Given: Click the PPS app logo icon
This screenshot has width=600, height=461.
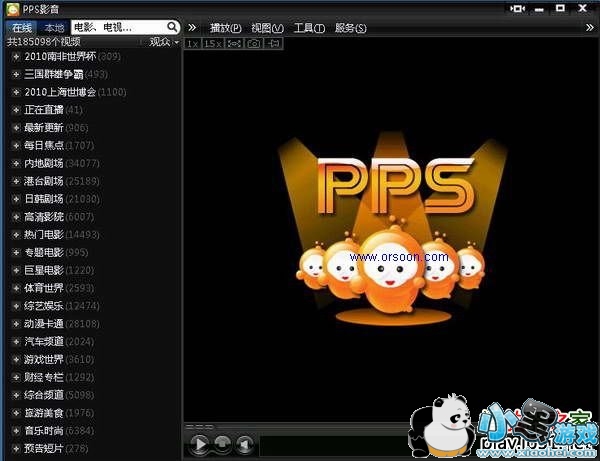Looking at the screenshot, I should click(x=13, y=9).
